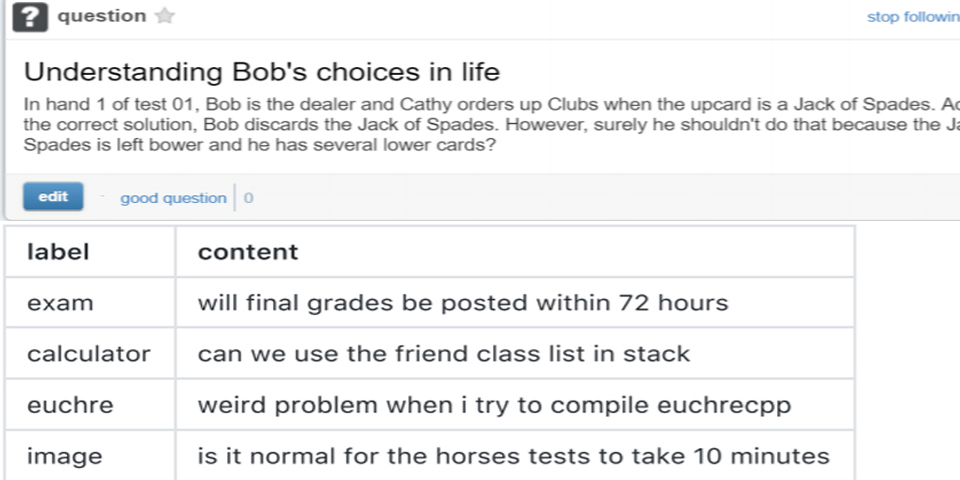960x480 pixels.
Task: Mark the post as a good question
Action: pos(173,198)
